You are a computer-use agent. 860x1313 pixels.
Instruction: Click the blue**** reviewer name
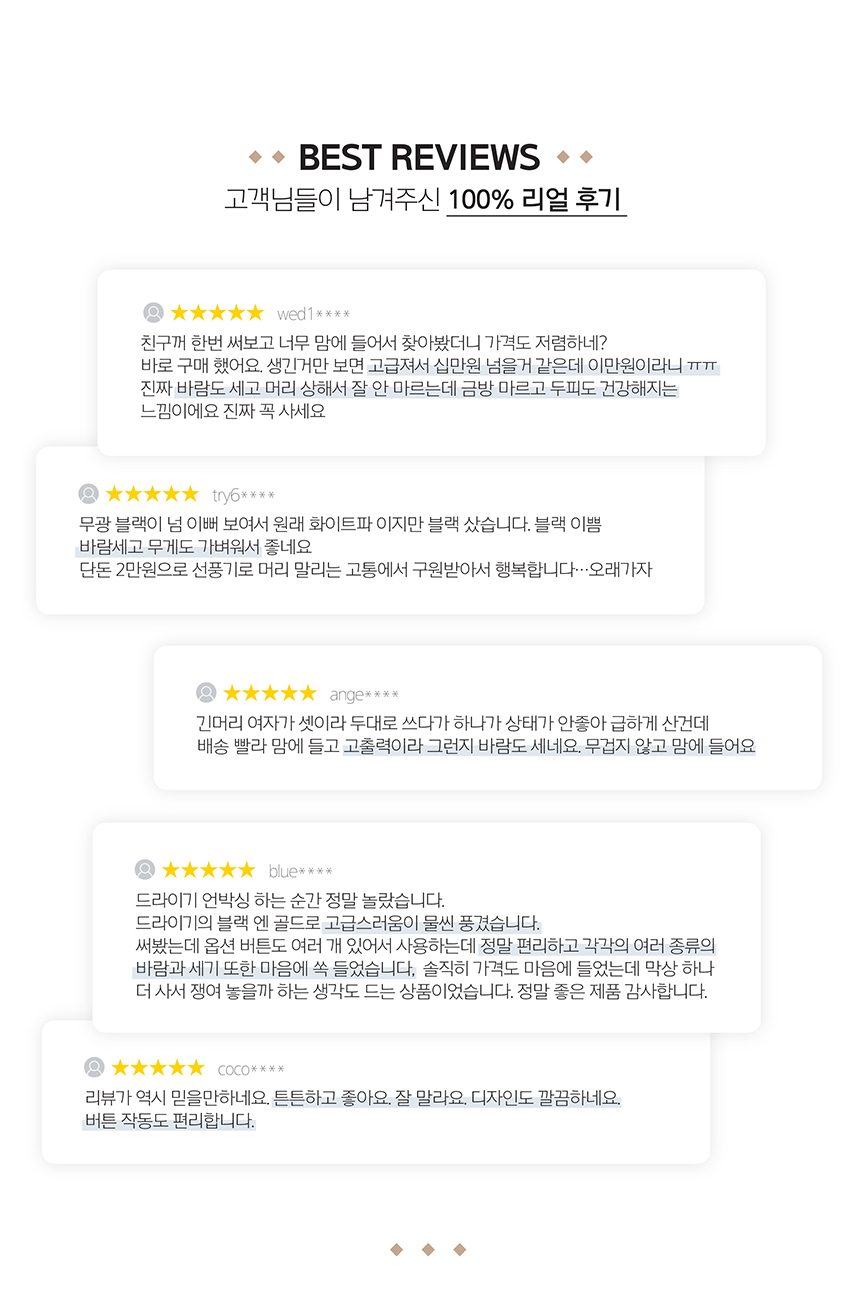[300, 871]
